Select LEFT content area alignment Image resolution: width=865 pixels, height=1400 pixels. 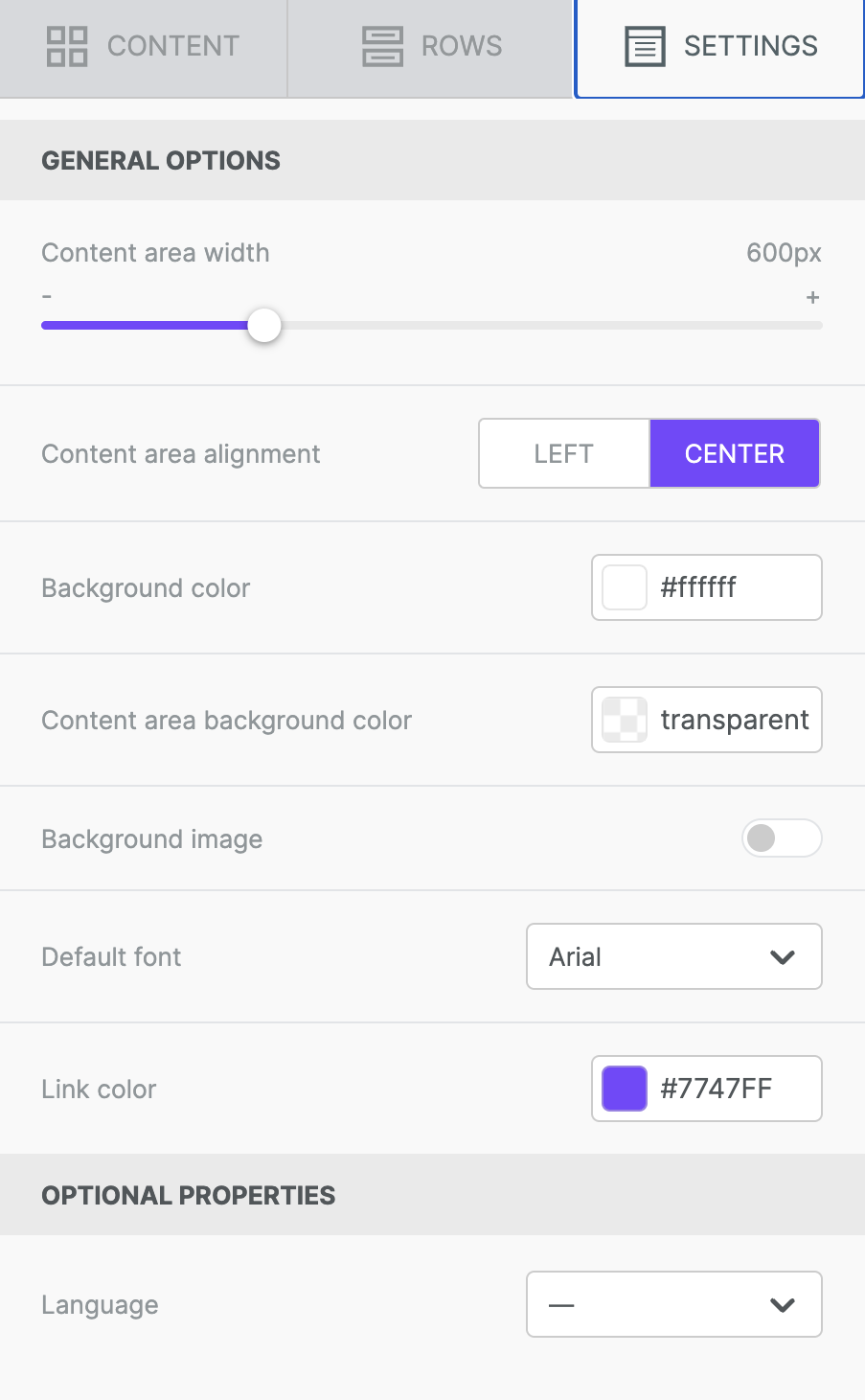(x=563, y=453)
